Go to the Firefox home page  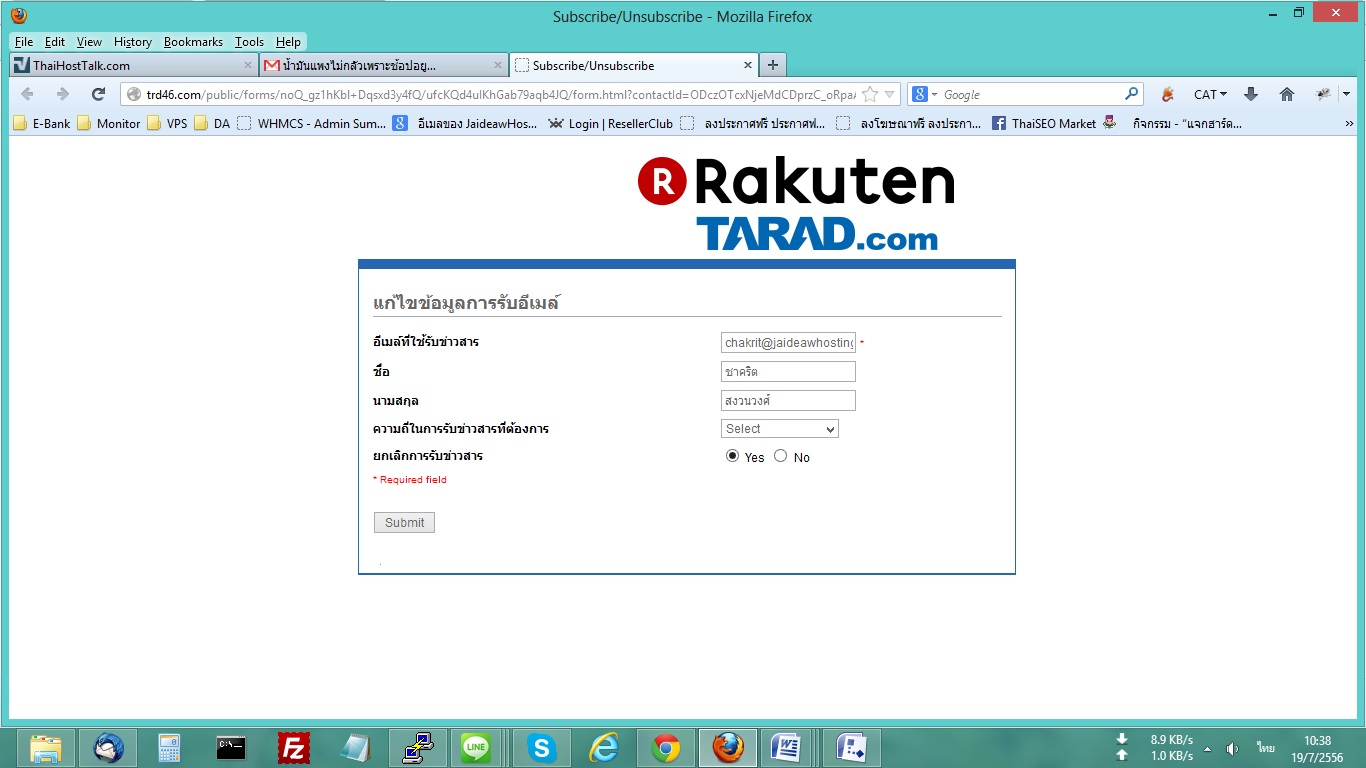[x=1287, y=94]
